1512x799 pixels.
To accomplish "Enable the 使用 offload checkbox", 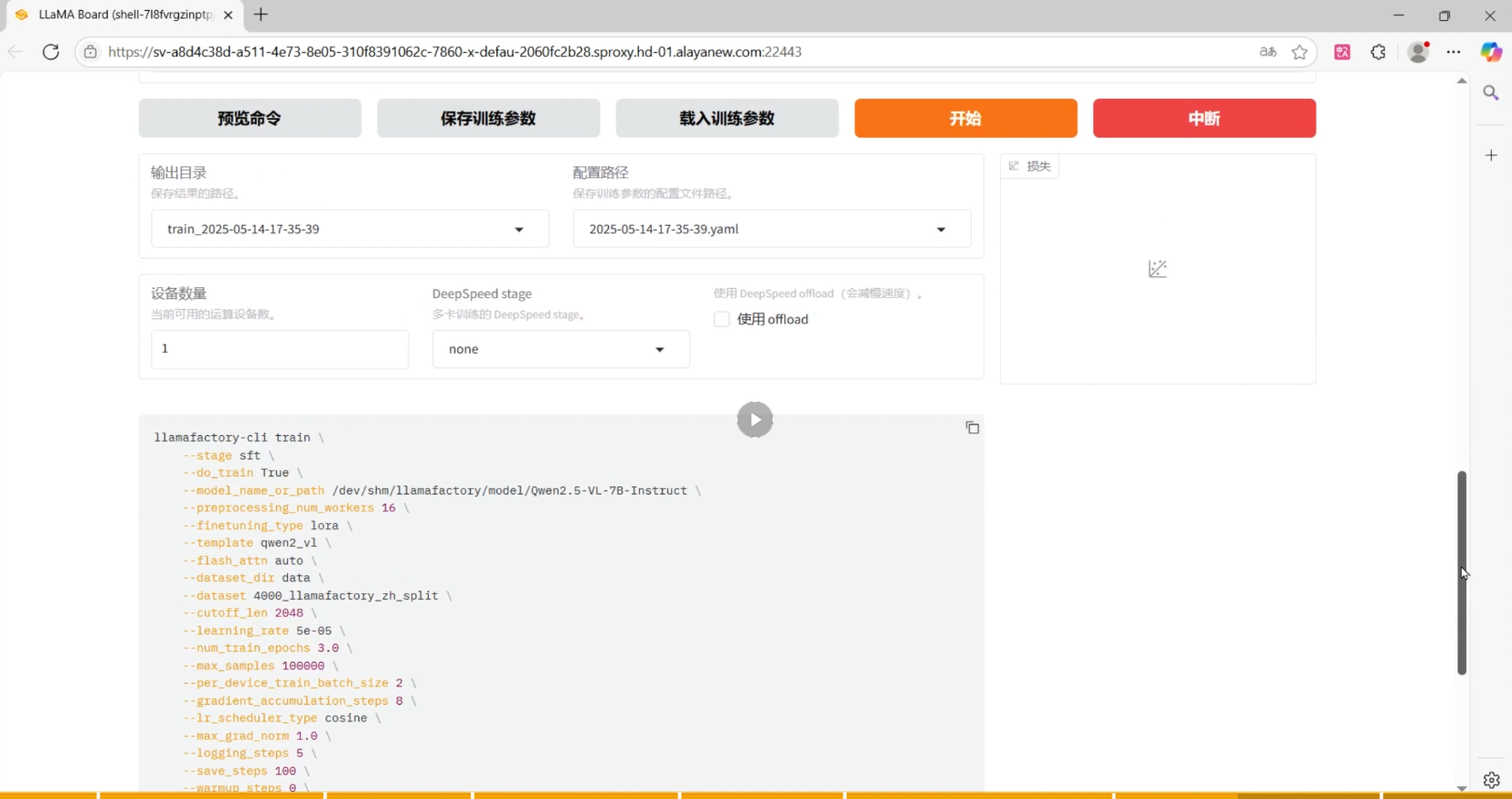I will click(721, 319).
